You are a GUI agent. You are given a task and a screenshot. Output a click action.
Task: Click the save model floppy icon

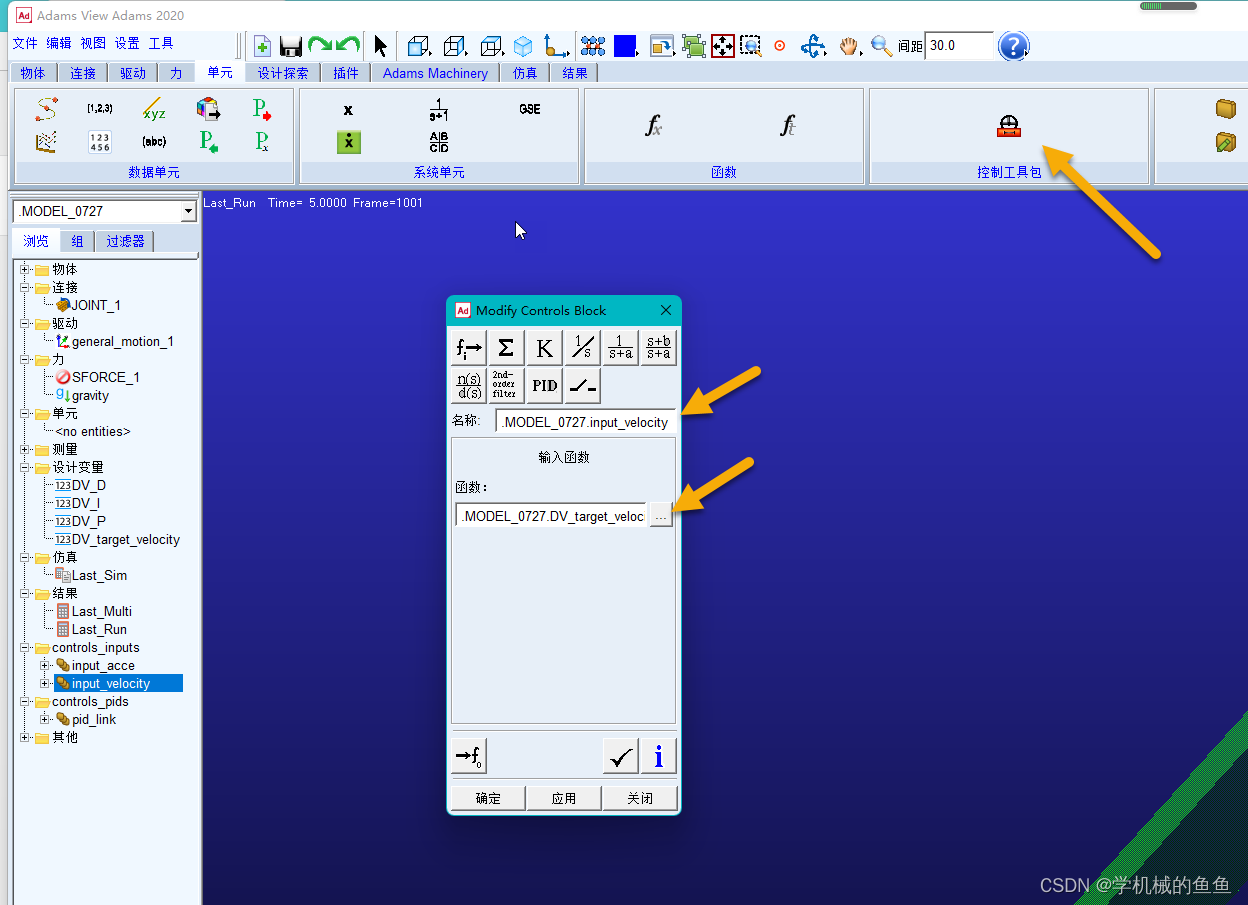(x=291, y=46)
